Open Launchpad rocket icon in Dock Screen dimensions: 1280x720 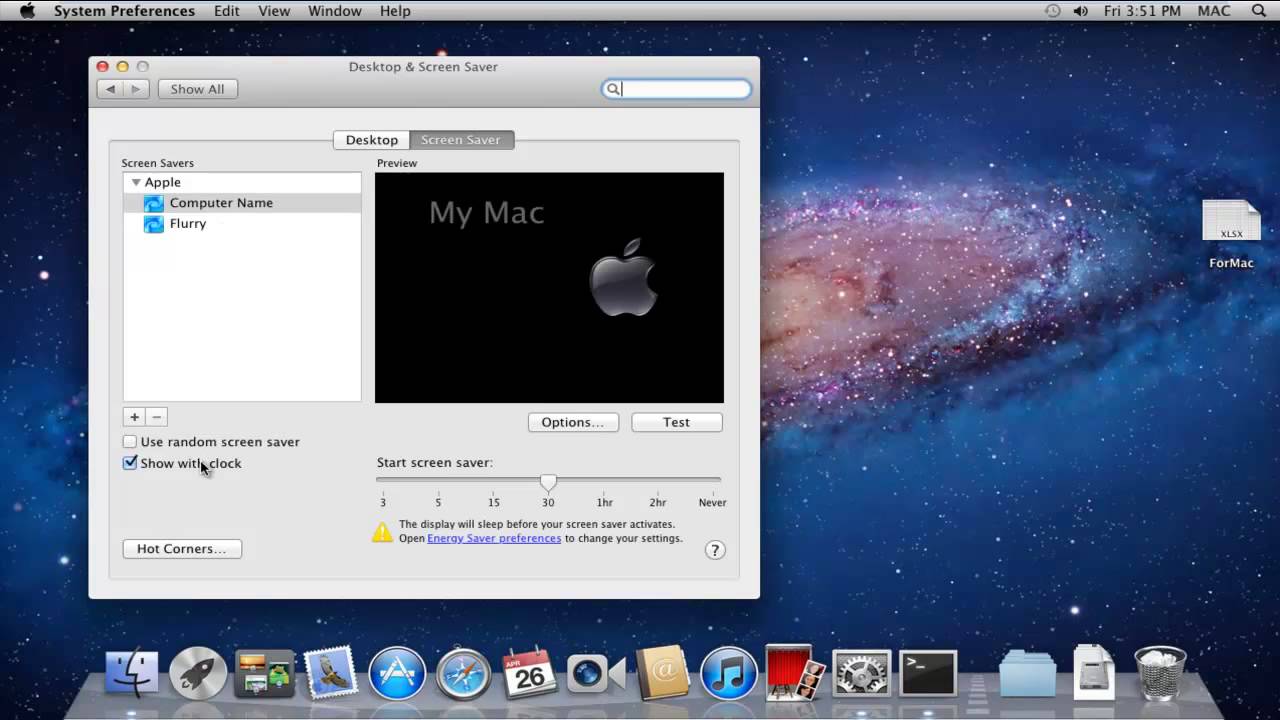[x=198, y=672]
